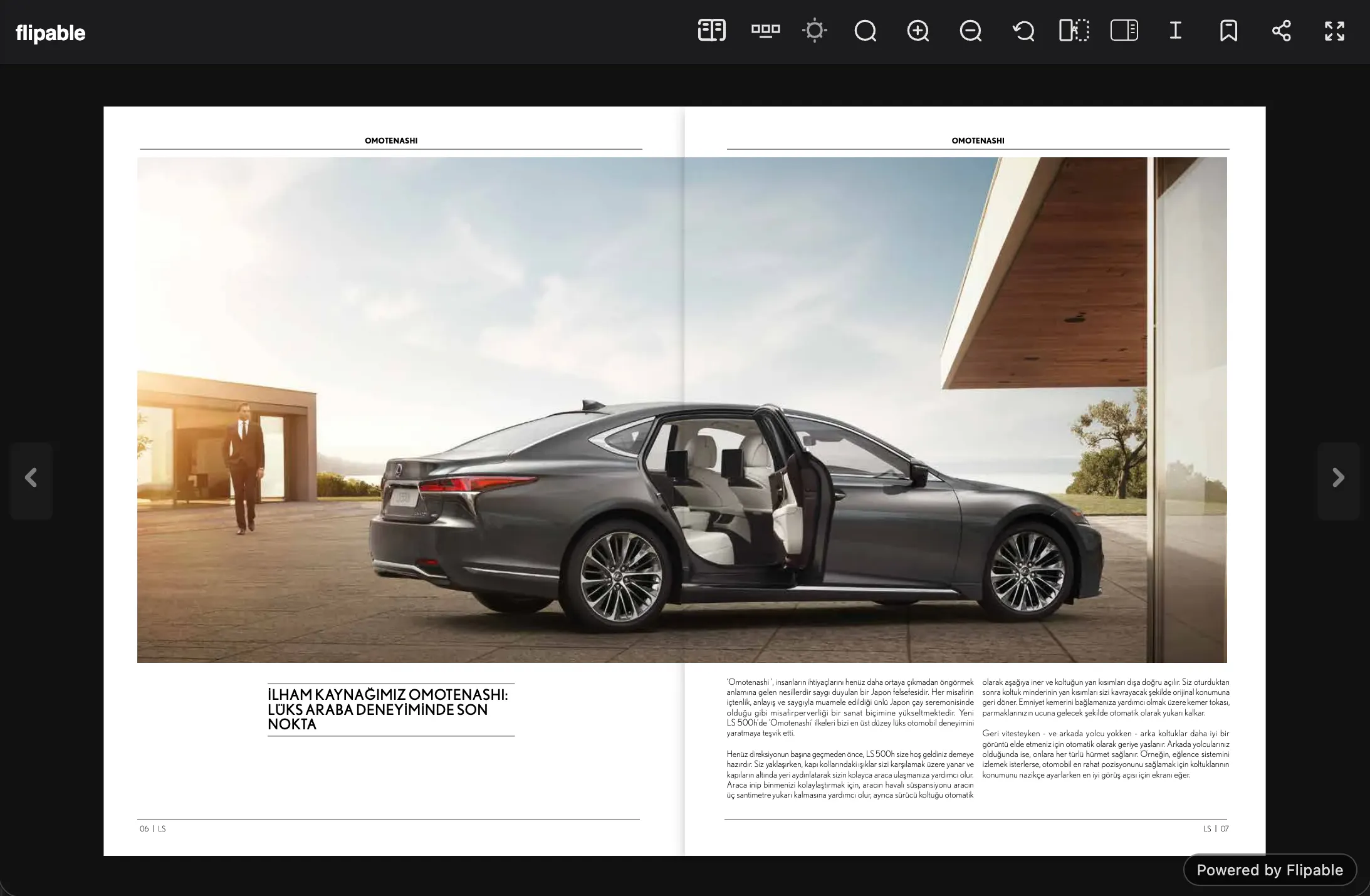Zoom in with plus magnifier
This screenshot has height=896, width=1370.
point(918,31)
